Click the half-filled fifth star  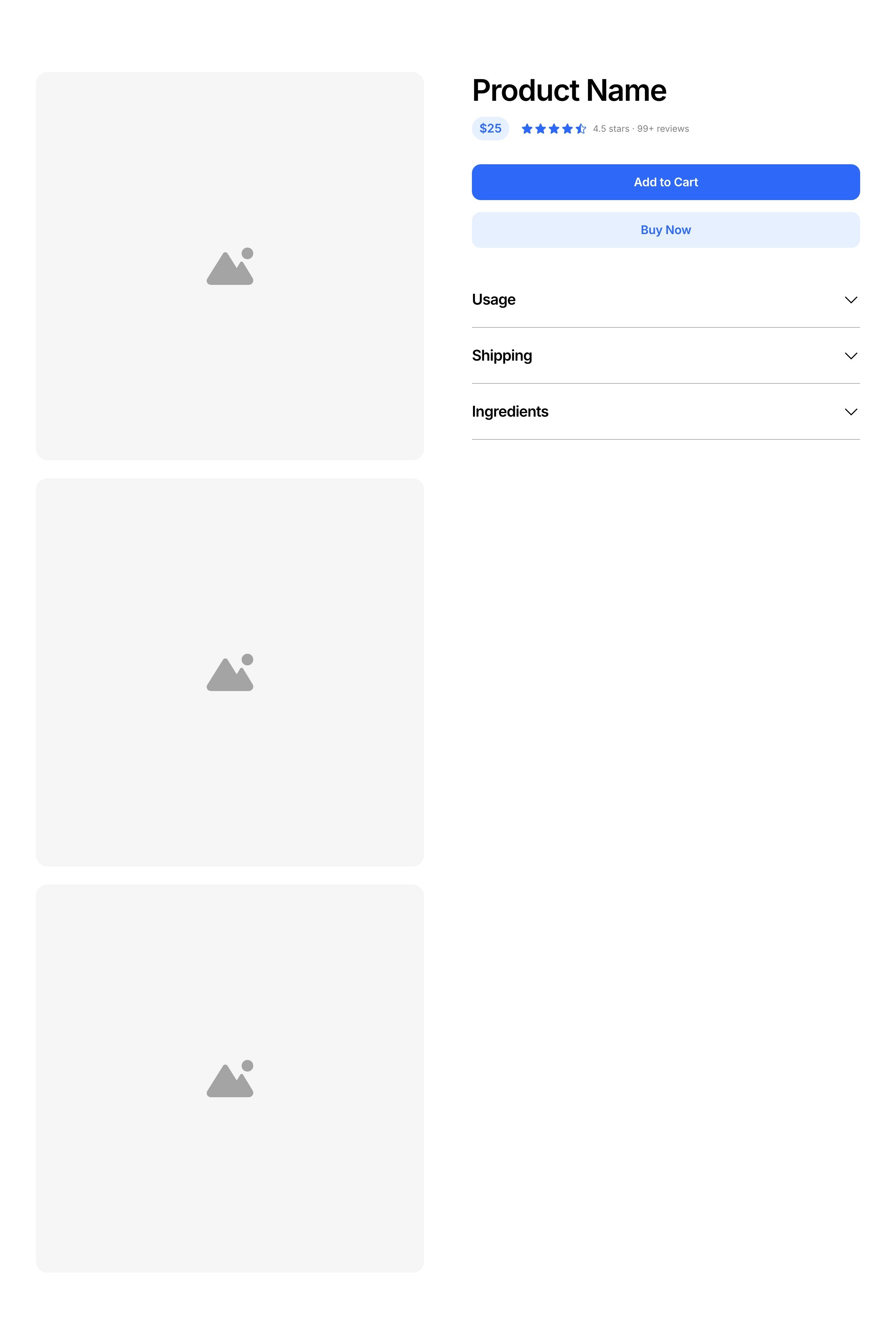point(581,128)
